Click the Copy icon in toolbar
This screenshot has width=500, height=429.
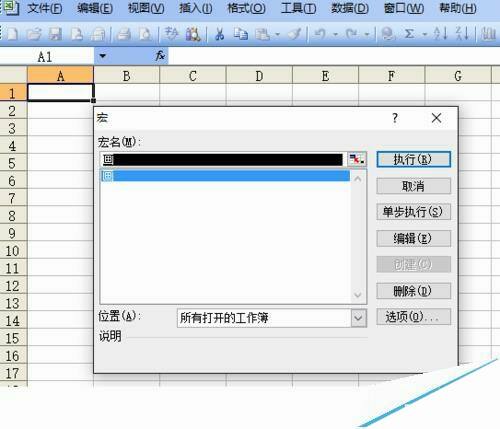(241, 34)
